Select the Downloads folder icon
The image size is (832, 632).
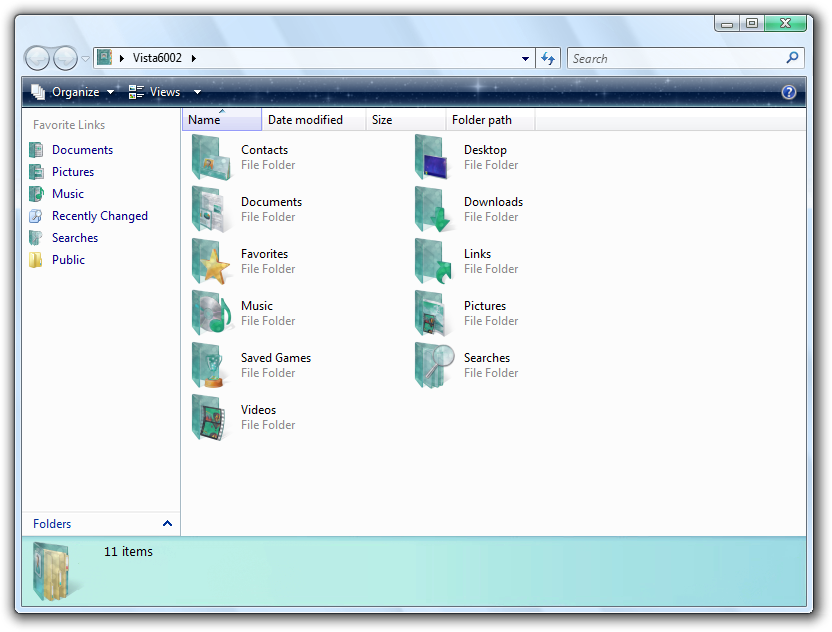click(434, 210)
